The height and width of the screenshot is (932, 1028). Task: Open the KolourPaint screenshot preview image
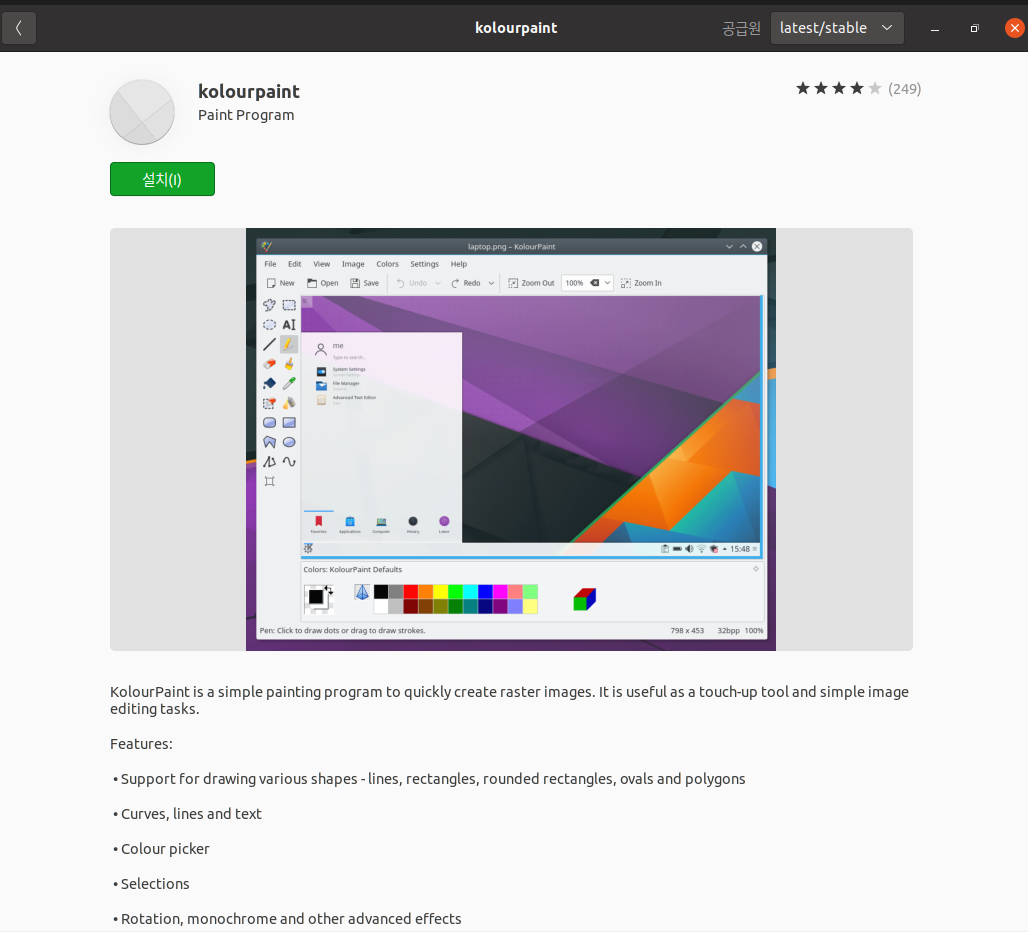511,439
